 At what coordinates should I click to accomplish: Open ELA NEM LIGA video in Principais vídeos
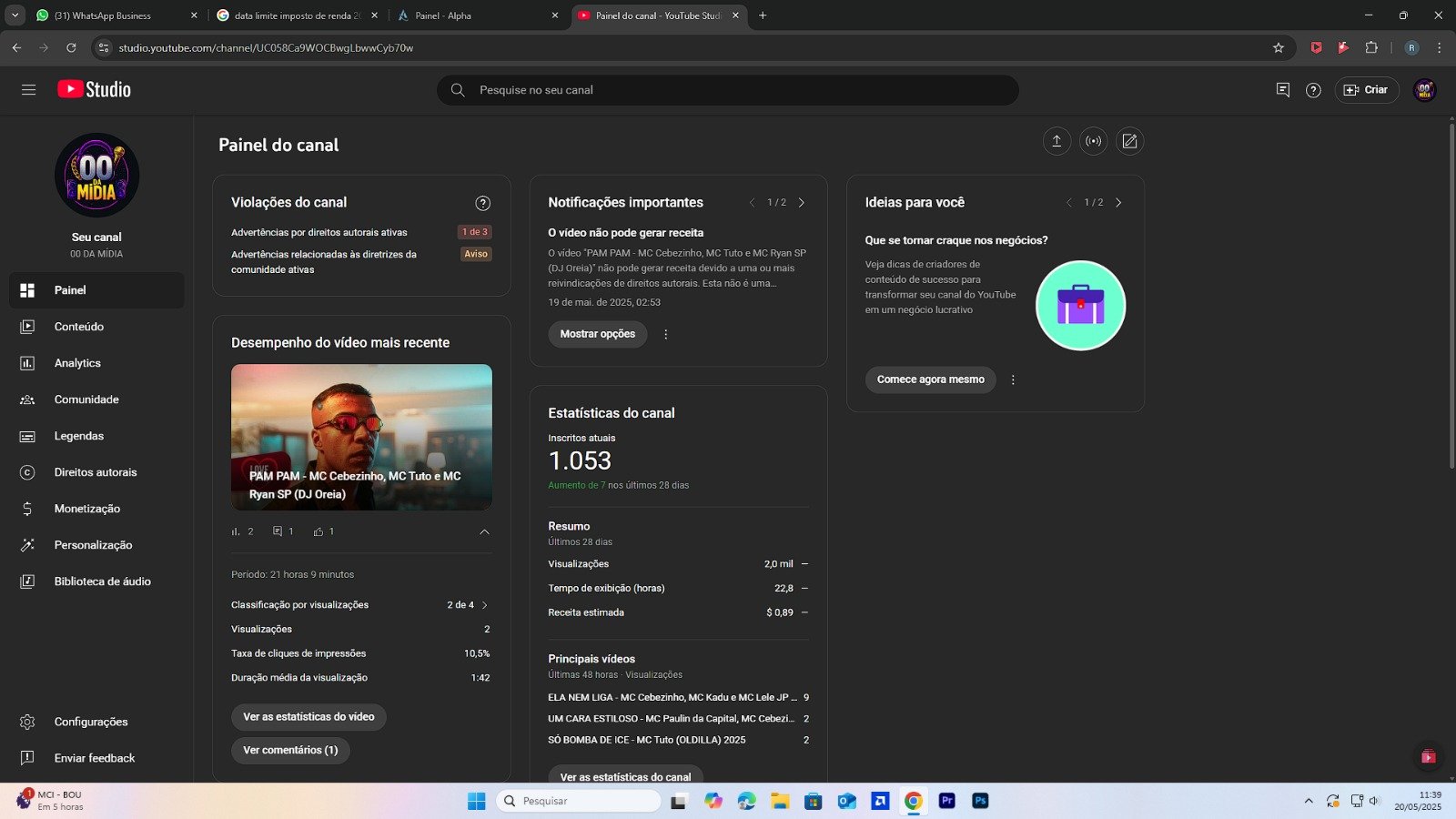tap(672, 697)
